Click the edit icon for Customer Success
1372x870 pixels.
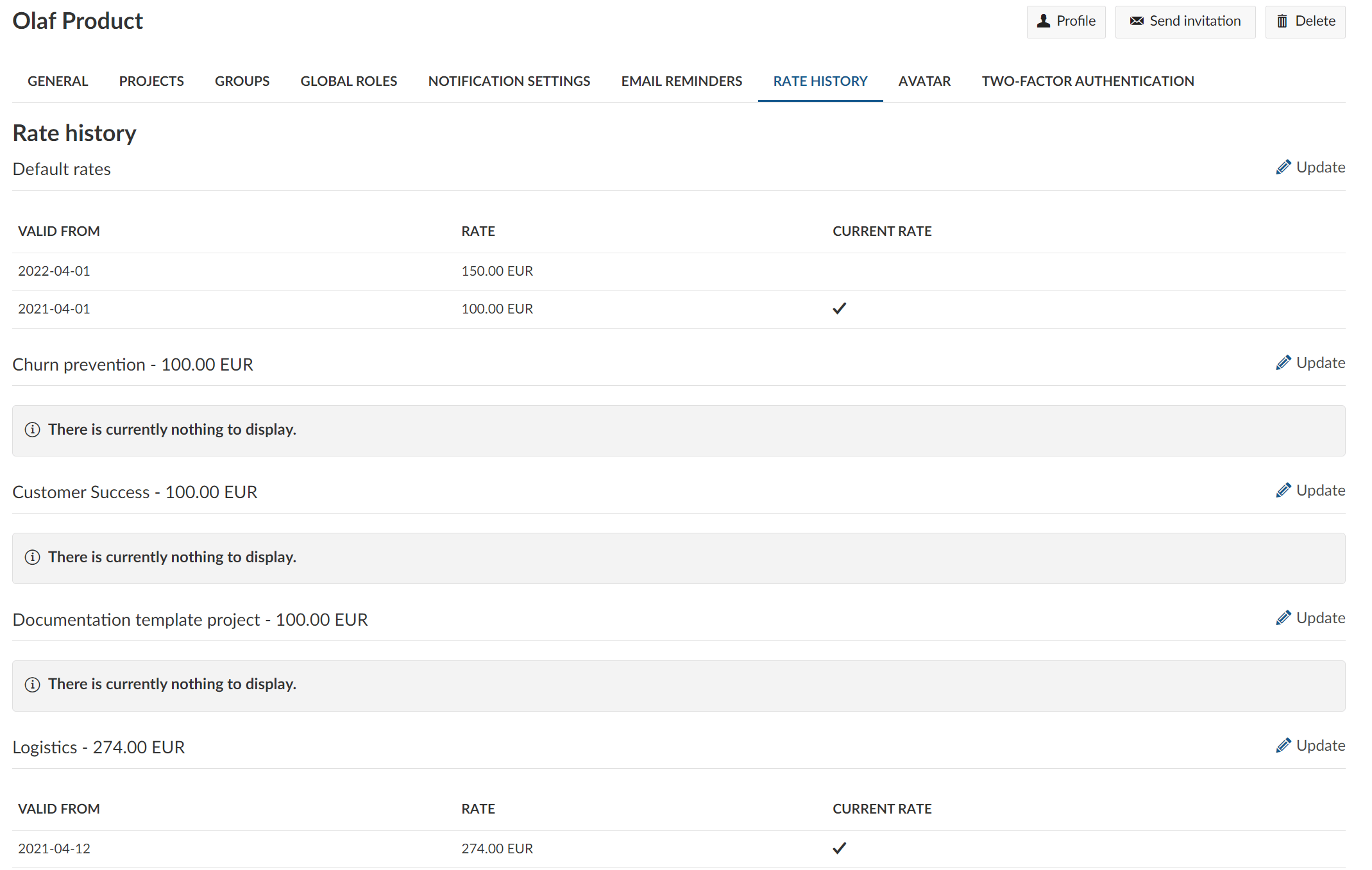click(1283, 492)
